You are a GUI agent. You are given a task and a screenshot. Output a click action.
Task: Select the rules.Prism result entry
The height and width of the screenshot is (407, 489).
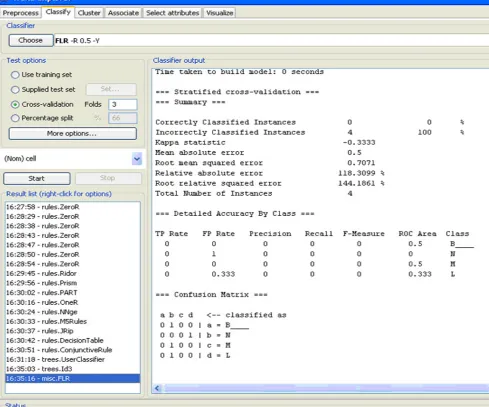click(x=73, y=283)
